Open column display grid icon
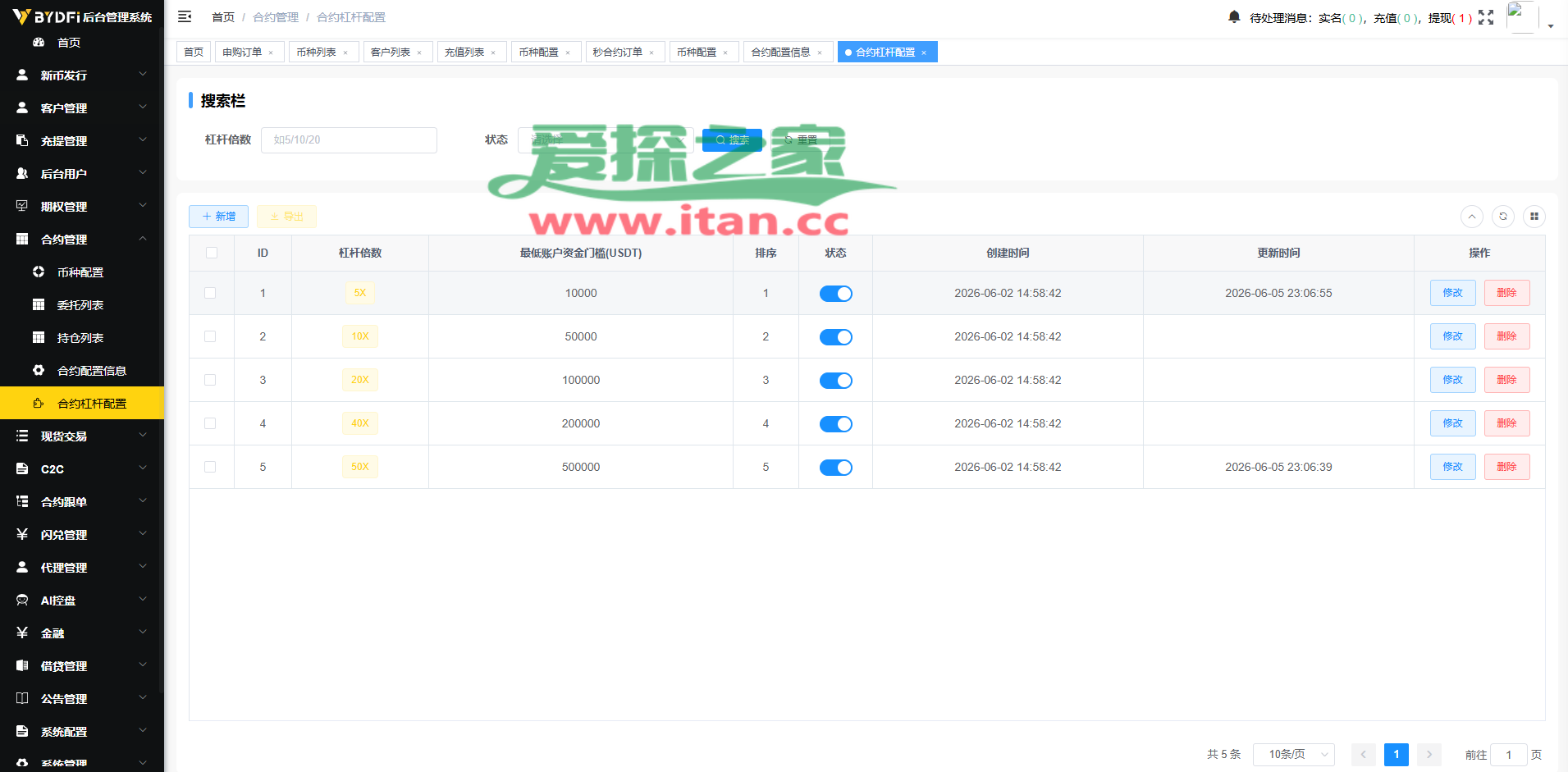 (x=1534, y=217)
